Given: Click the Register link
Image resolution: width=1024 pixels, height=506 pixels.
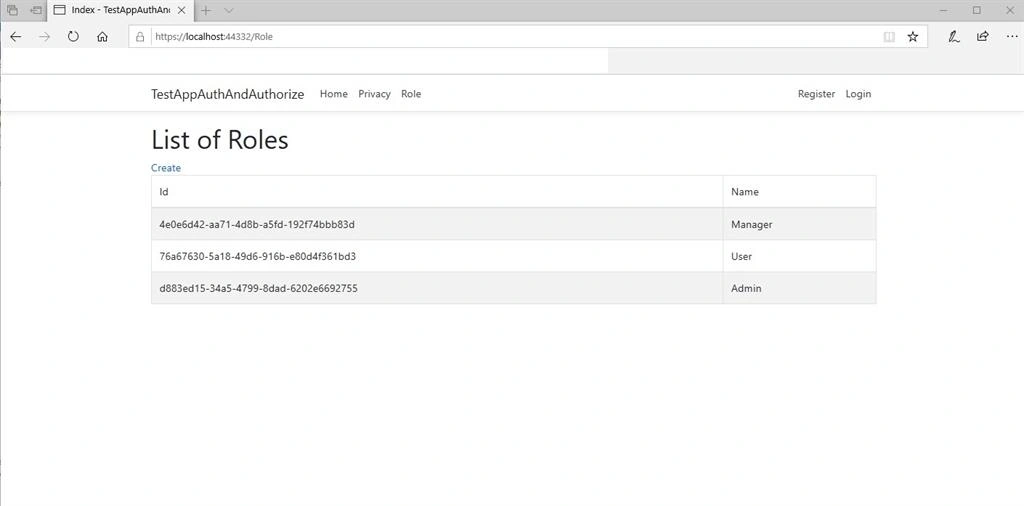Looking at the screenshot, I should point(816,94).
